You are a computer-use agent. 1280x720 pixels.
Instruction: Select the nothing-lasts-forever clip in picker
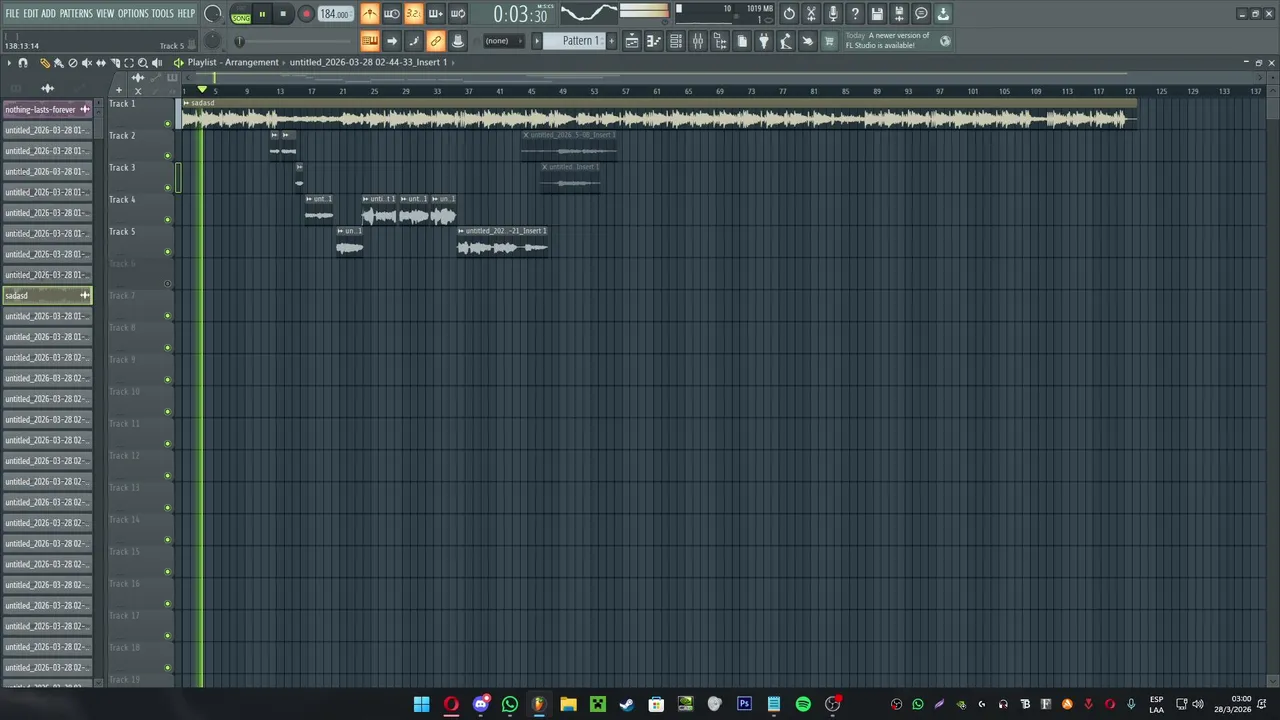tap(47, 109)
